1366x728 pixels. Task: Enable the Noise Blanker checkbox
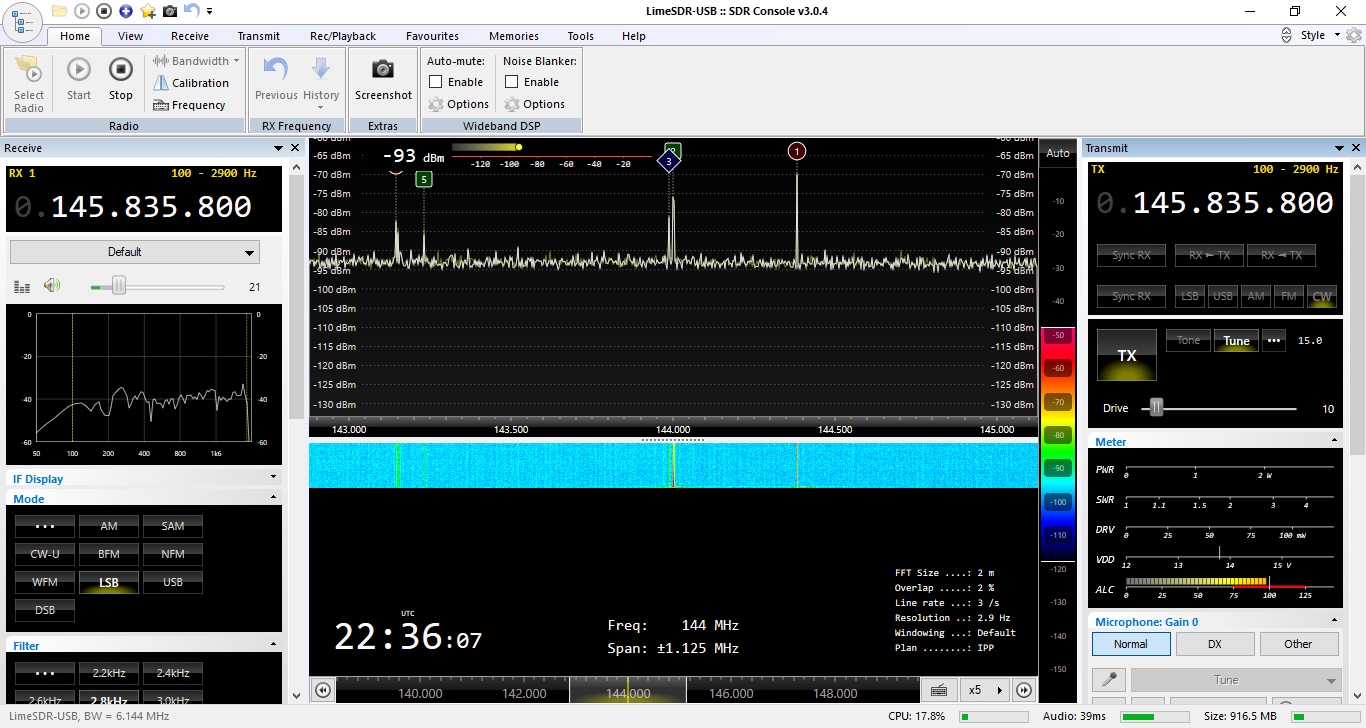511,82
